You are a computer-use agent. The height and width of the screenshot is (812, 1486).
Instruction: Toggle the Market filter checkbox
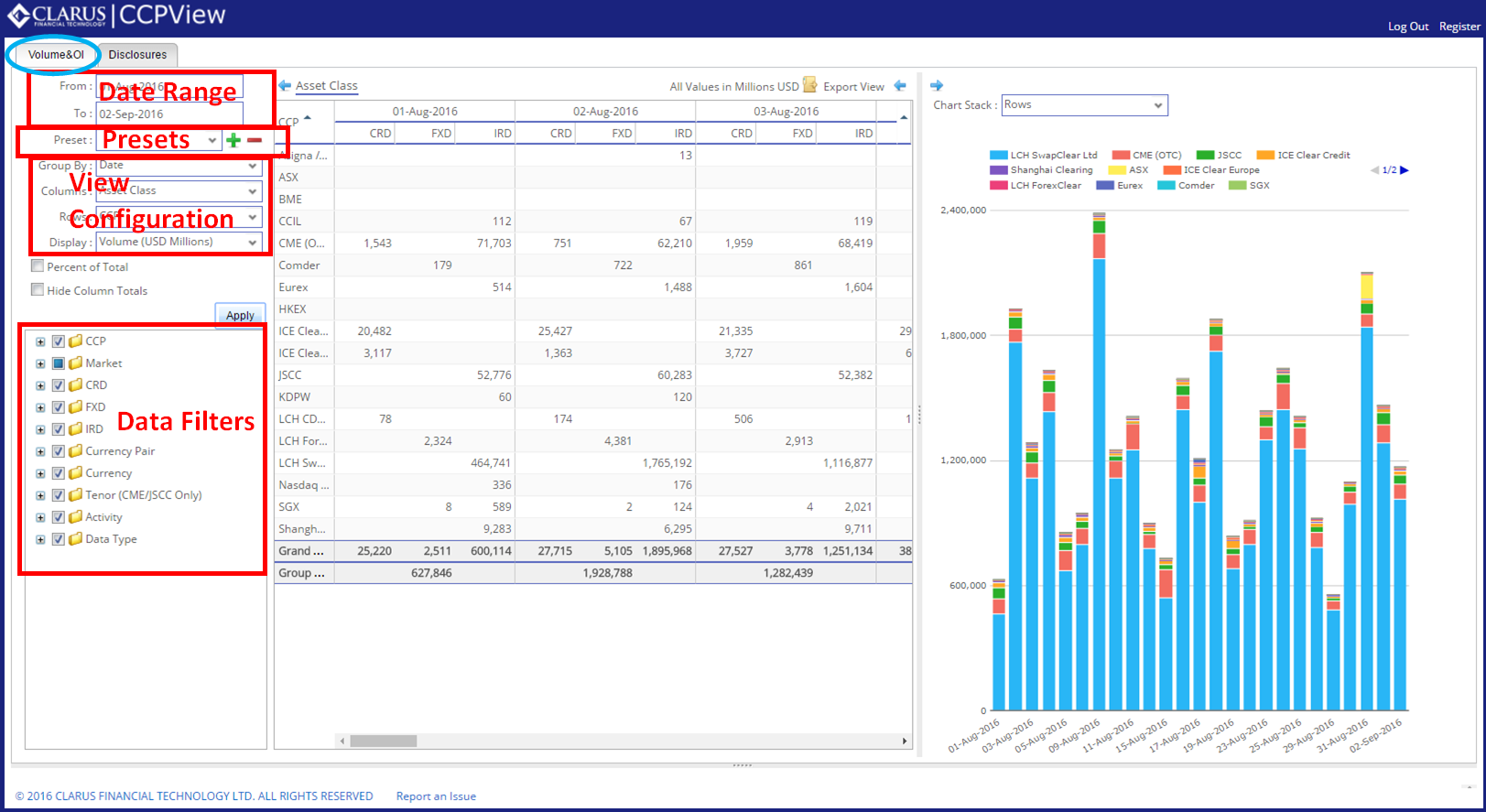pos(59,363)
